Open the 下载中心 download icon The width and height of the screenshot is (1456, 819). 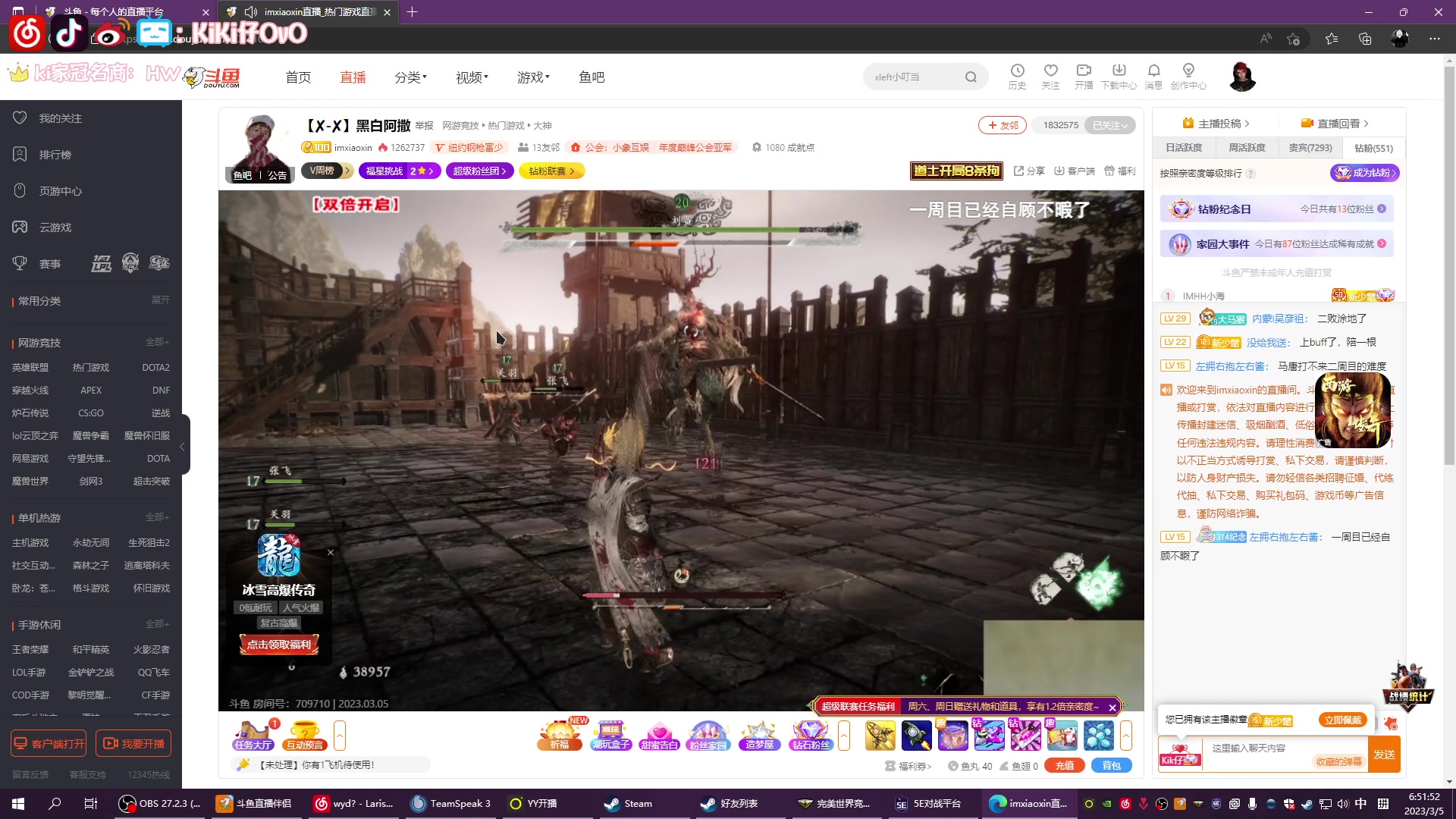click(1119, 76)
